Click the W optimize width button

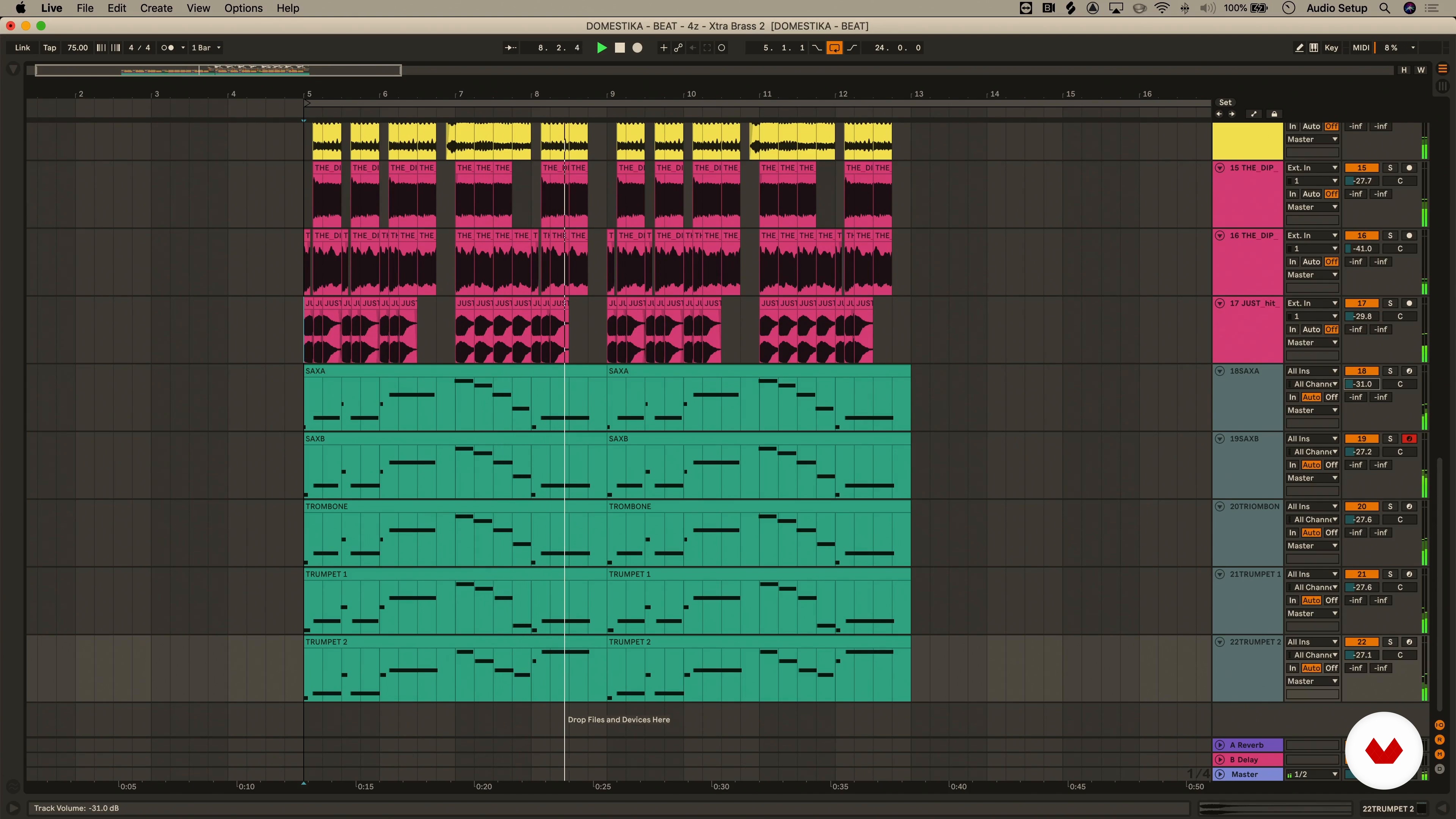1420,70
